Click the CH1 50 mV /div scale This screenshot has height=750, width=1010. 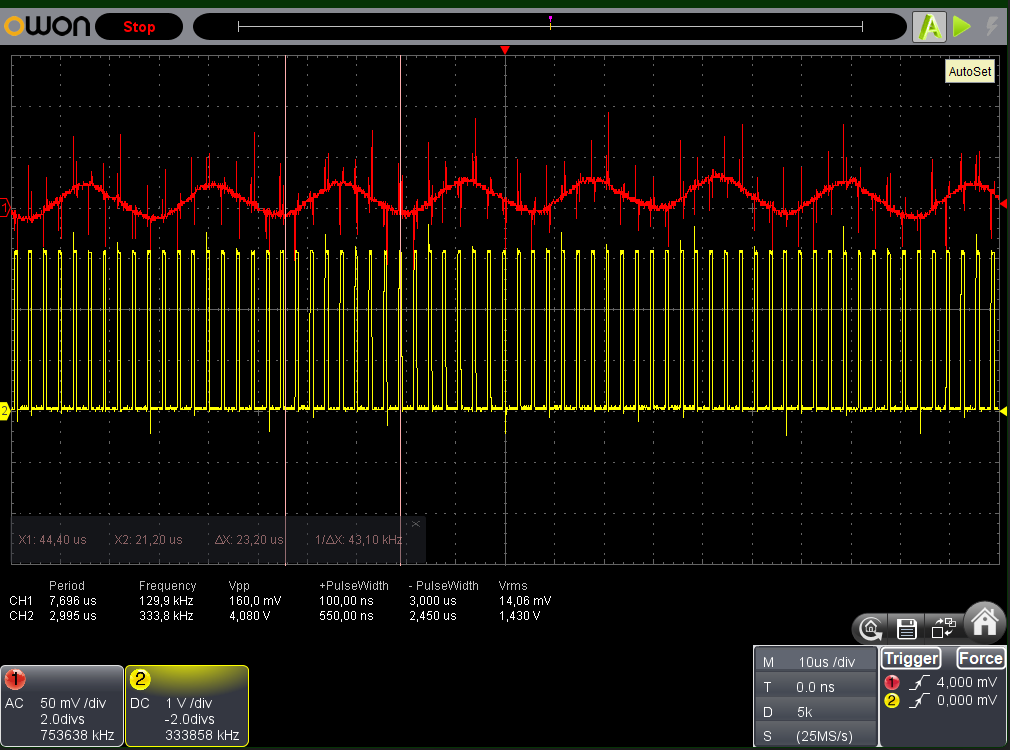point(73,703)
